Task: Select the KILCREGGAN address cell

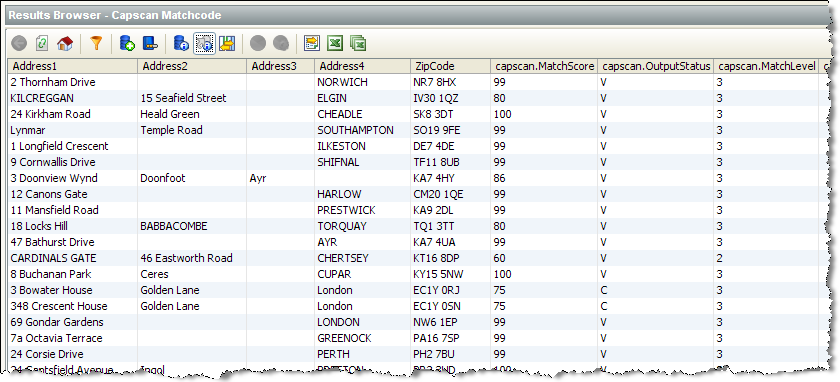Action: (73, 98)
